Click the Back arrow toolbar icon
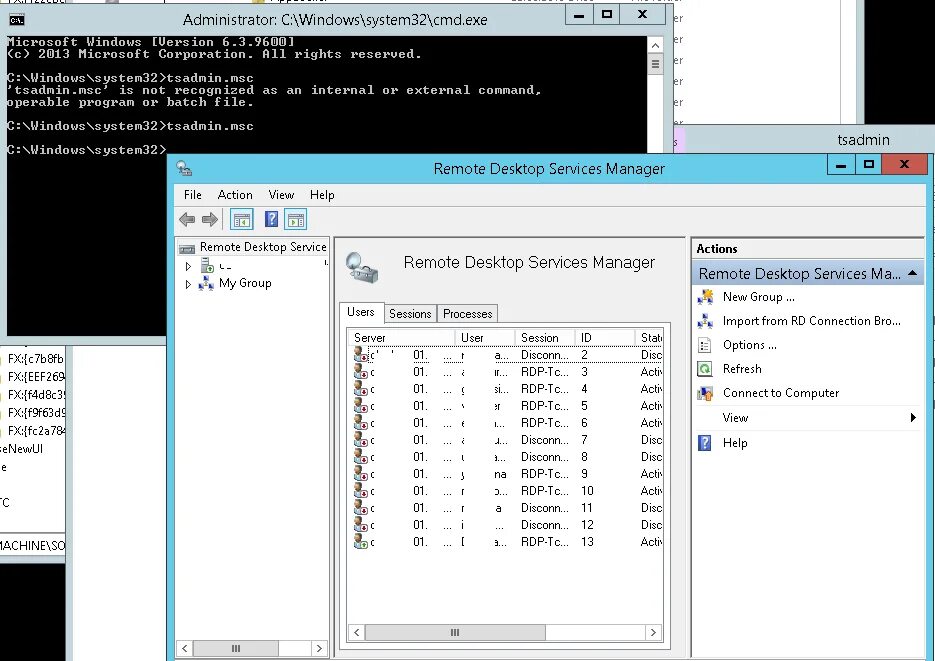This screenshot has width=935, height=661. pos(187,219)
